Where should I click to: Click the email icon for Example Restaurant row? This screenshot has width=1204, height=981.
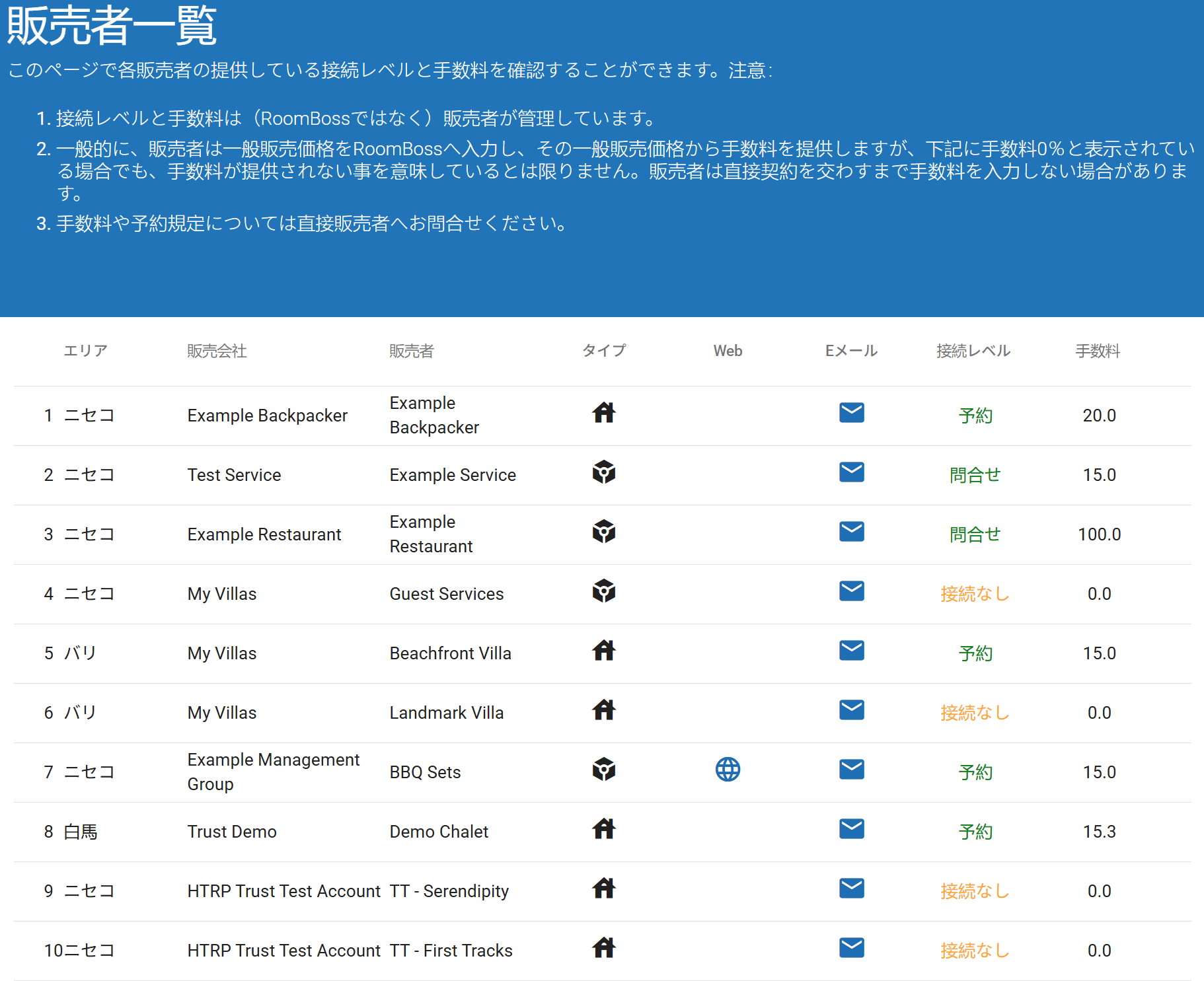[x=851, y=532]
